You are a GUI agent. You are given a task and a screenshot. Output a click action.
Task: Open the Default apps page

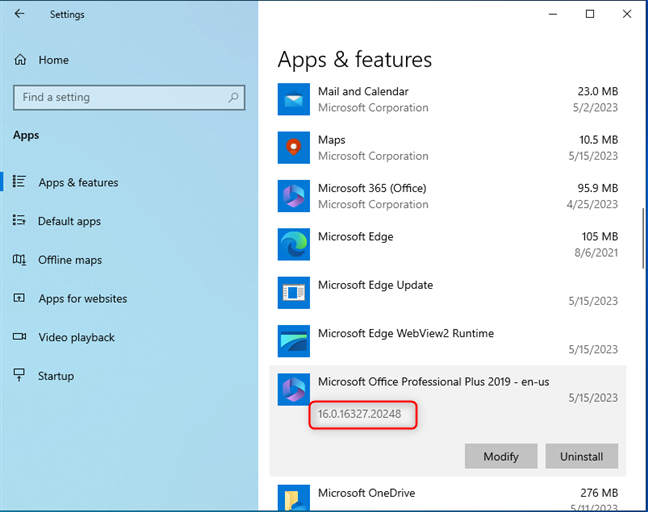tap(69, 221)
